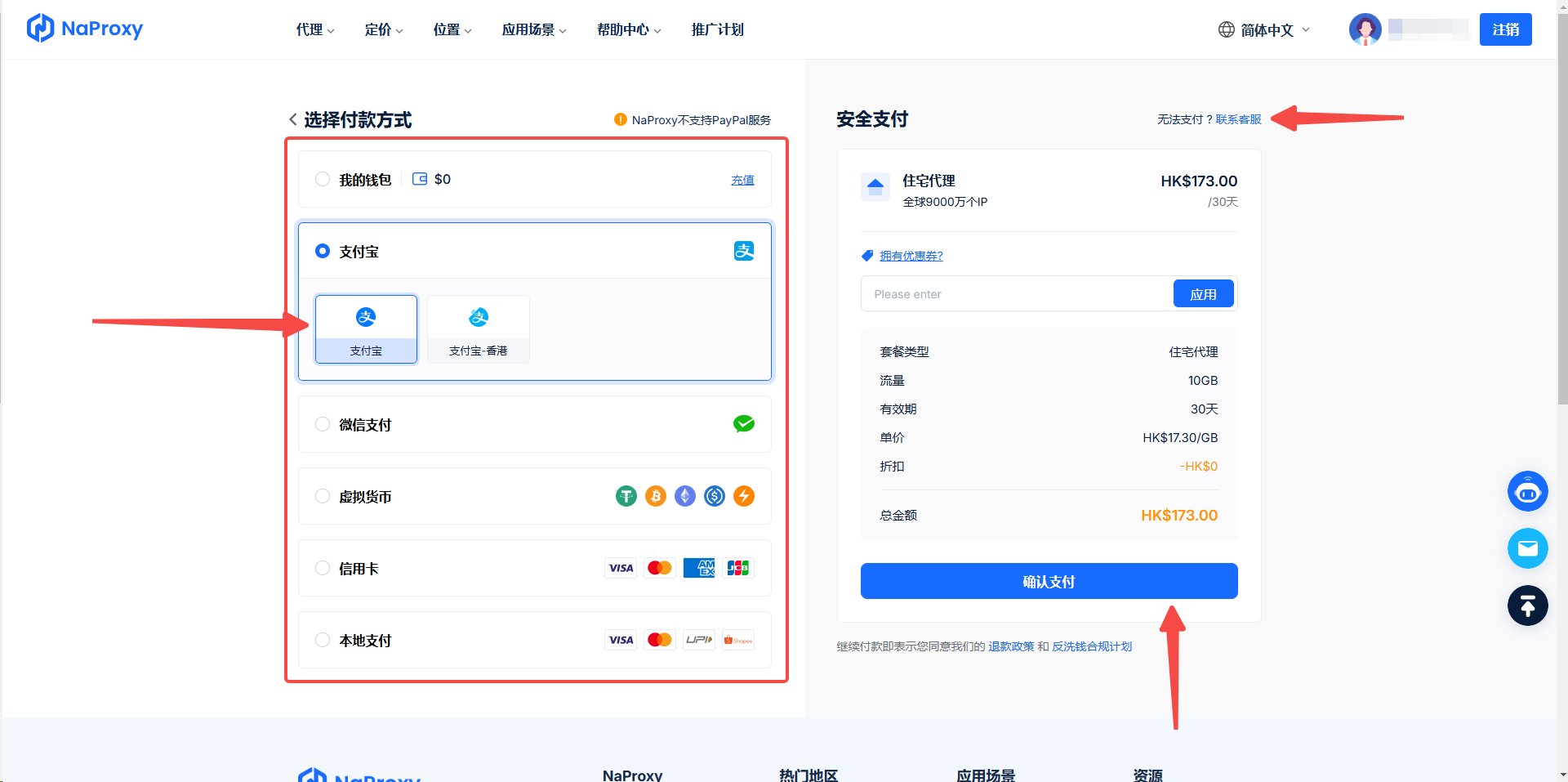
Task: Click the JCB card logo
Action: click(738, 568)
